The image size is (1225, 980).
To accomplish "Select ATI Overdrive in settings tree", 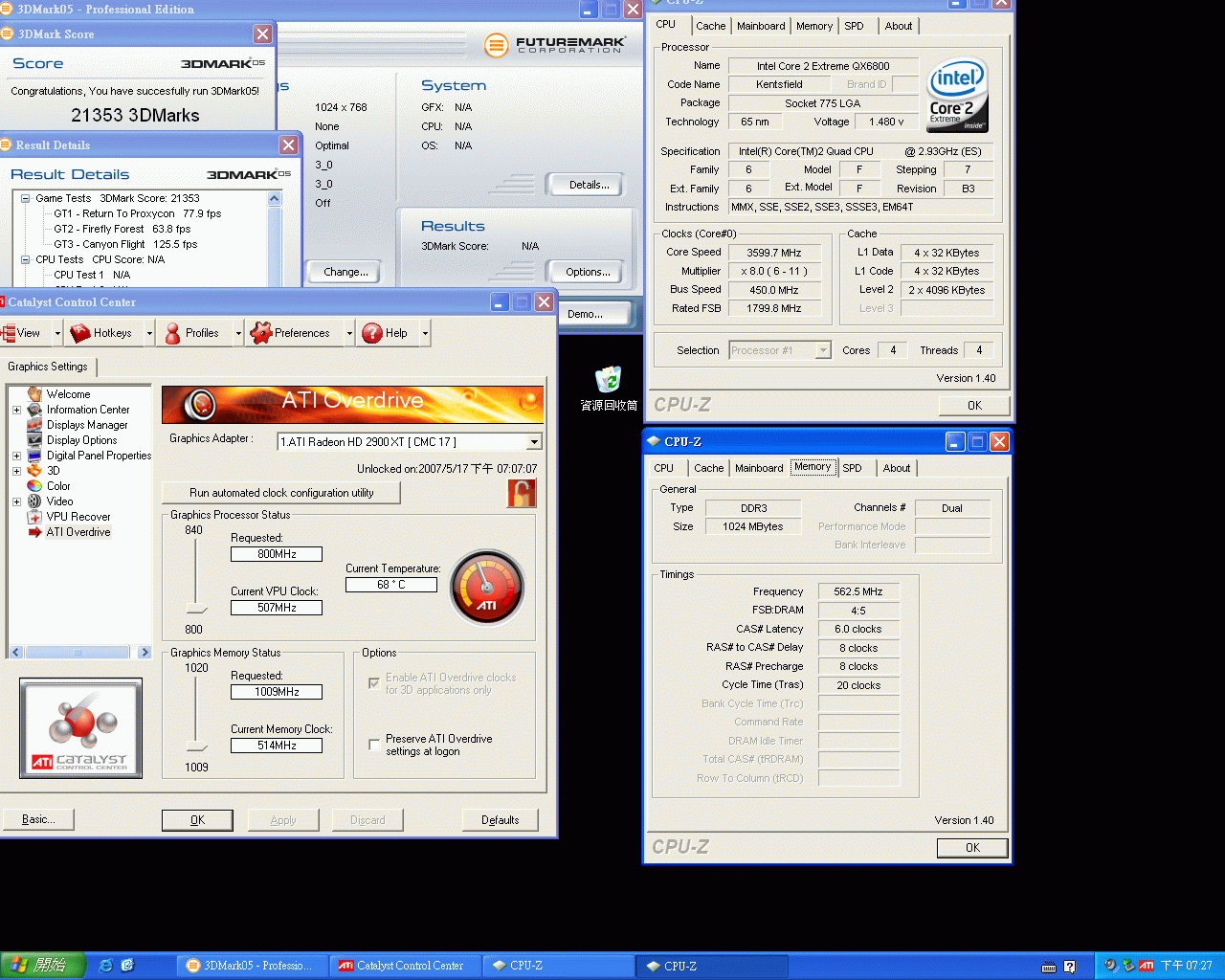I will [x=78, y=532].
